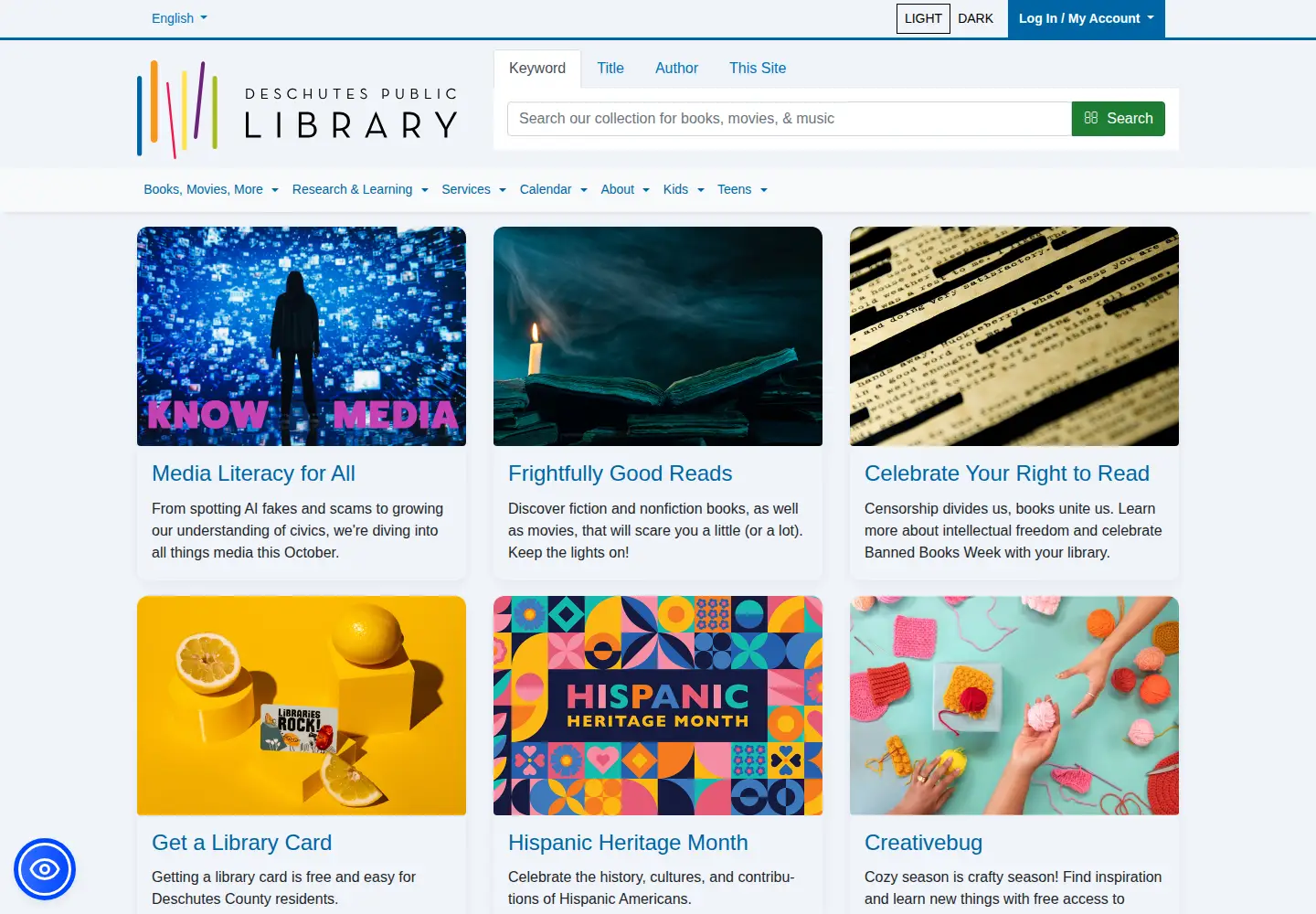Image resolution: width=1316 pixels, height=914 pixels.
Task: Open the Get a Library Card link
Action: [241, 843]
